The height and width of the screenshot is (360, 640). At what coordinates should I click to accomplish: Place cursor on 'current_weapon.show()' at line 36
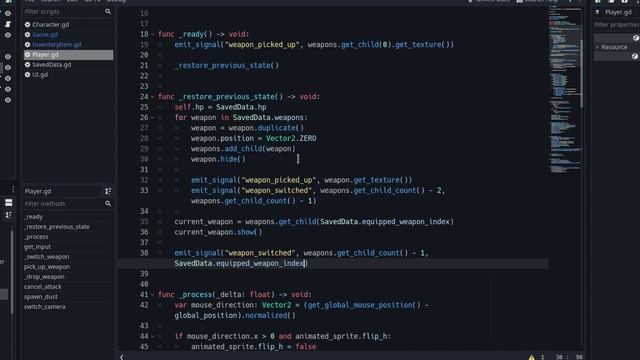pyautogui.click(x=218, y=232)
